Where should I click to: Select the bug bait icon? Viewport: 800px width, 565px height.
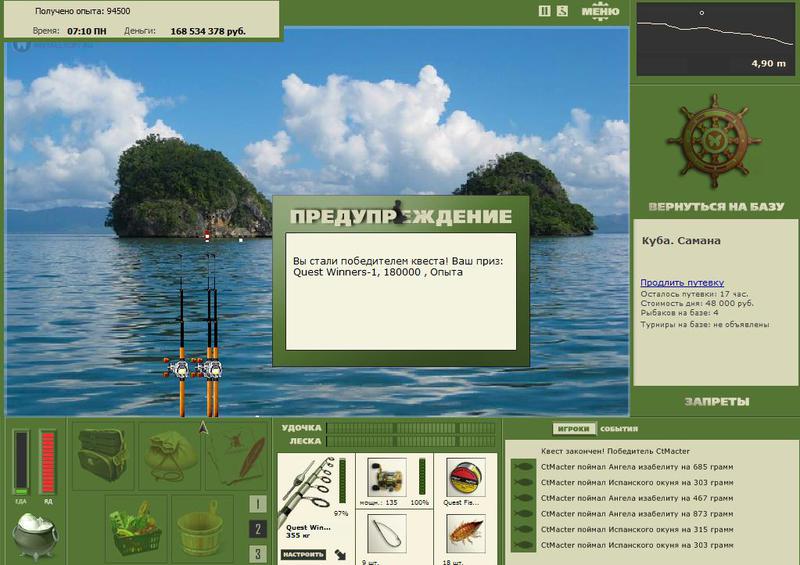click(x=465, y=534)
